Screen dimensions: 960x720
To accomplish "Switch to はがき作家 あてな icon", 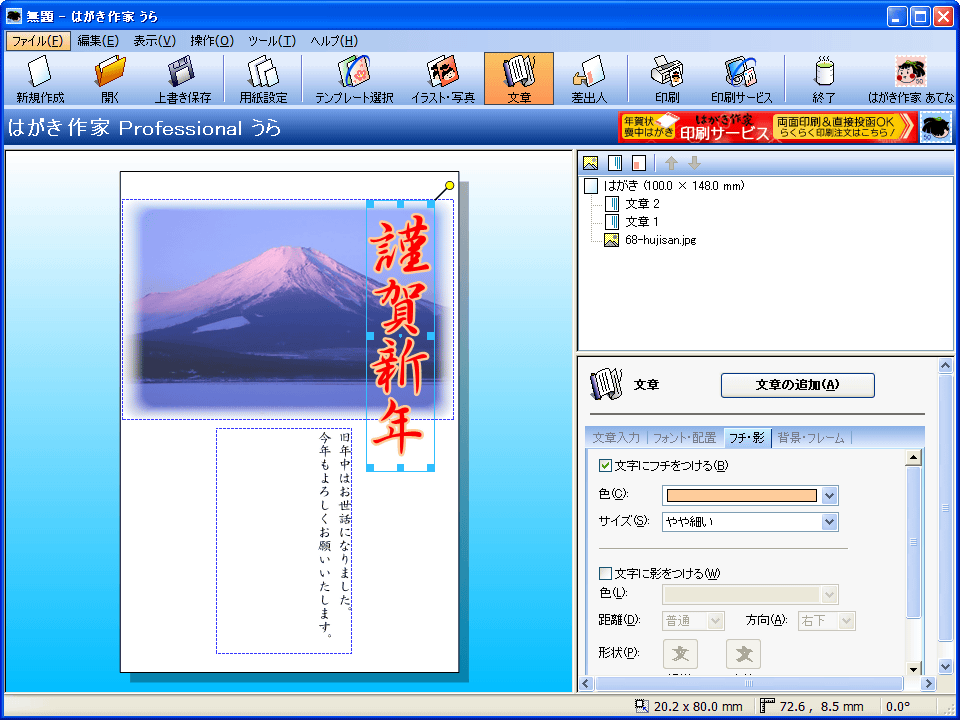I will [910, 78].
